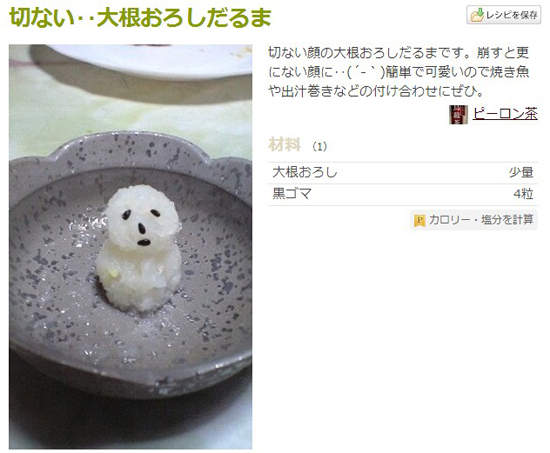Click the author's small avatar image
550x453 pixels.
coord(458,114)
